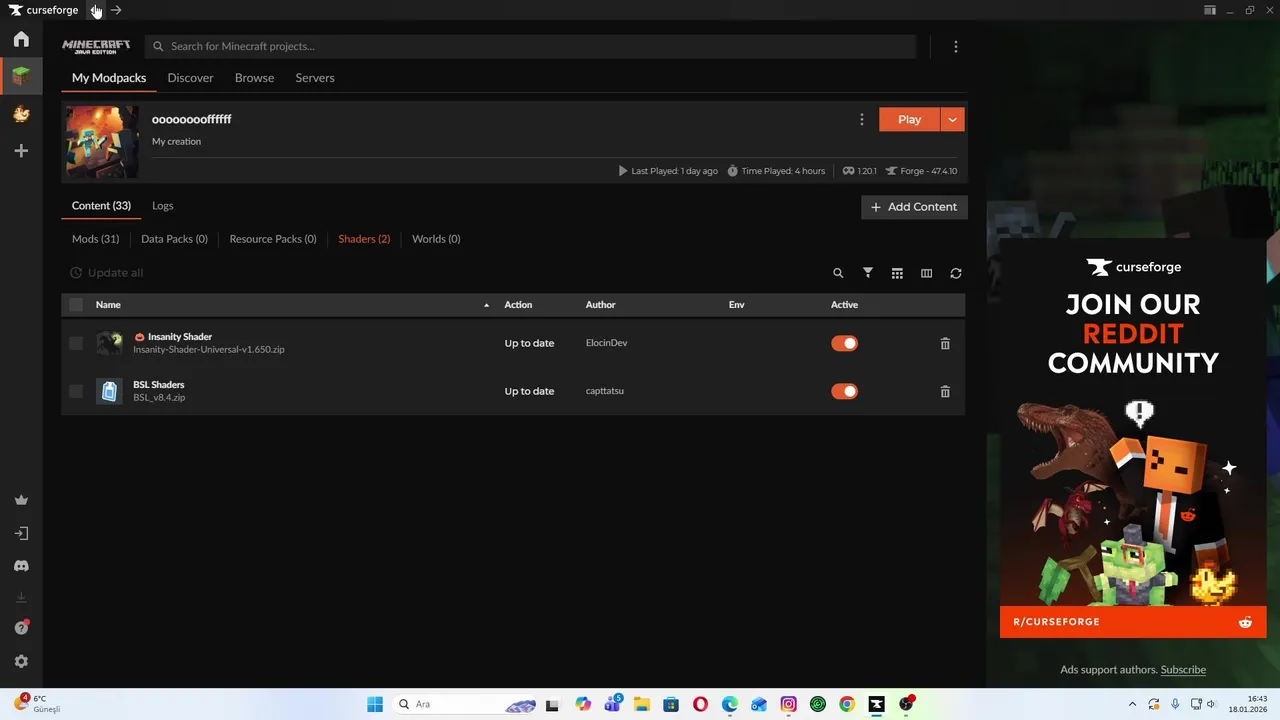Open File Explorer from taskbar

(x=641, y=704)
